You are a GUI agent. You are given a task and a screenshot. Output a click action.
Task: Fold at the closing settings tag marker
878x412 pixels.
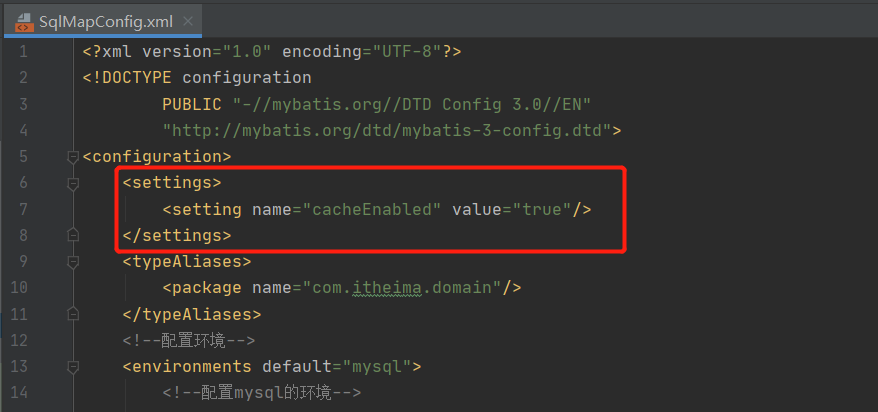(x=72, y=236)
